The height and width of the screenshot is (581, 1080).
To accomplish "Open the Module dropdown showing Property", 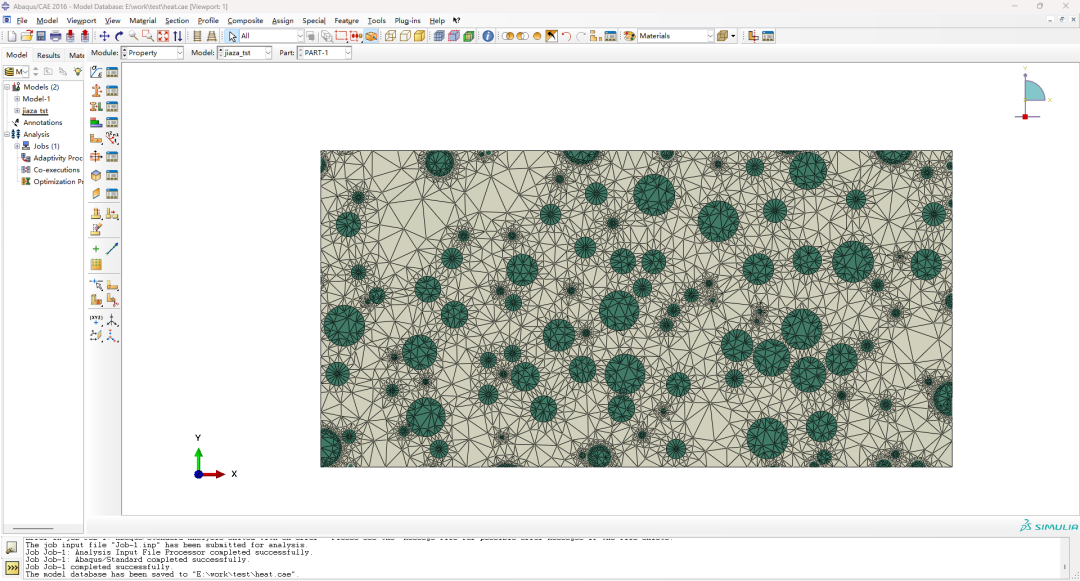I will point(153,53).
